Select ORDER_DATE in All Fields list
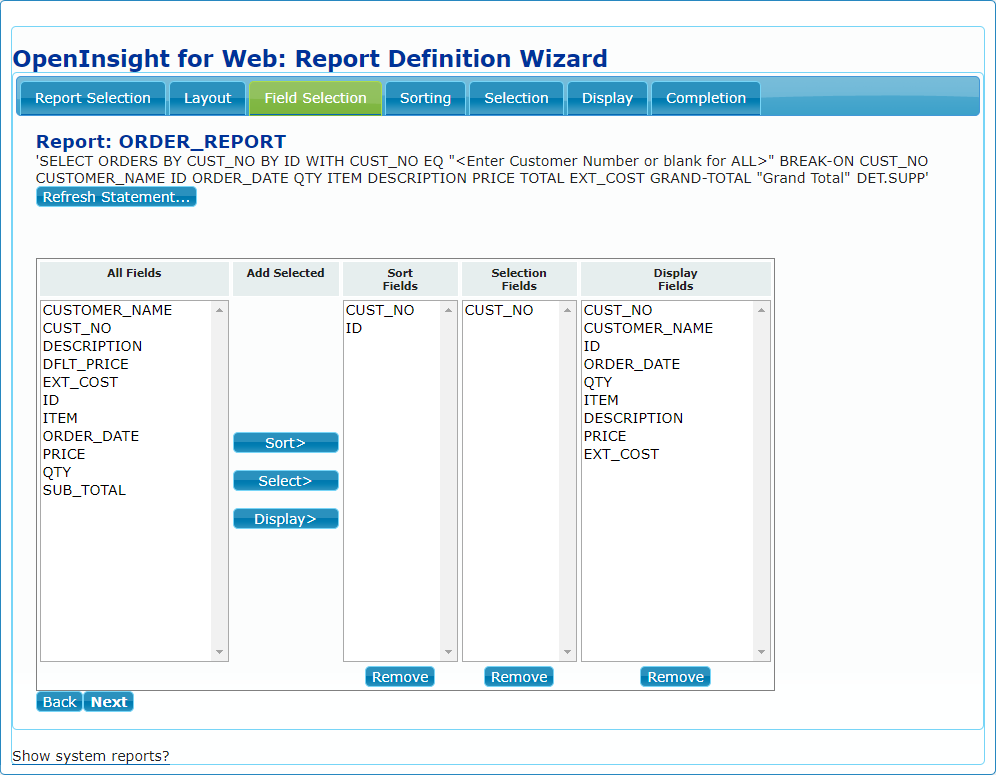Image resolution: width=996 pixels, height=775 pixels. [x=126, y=436]
